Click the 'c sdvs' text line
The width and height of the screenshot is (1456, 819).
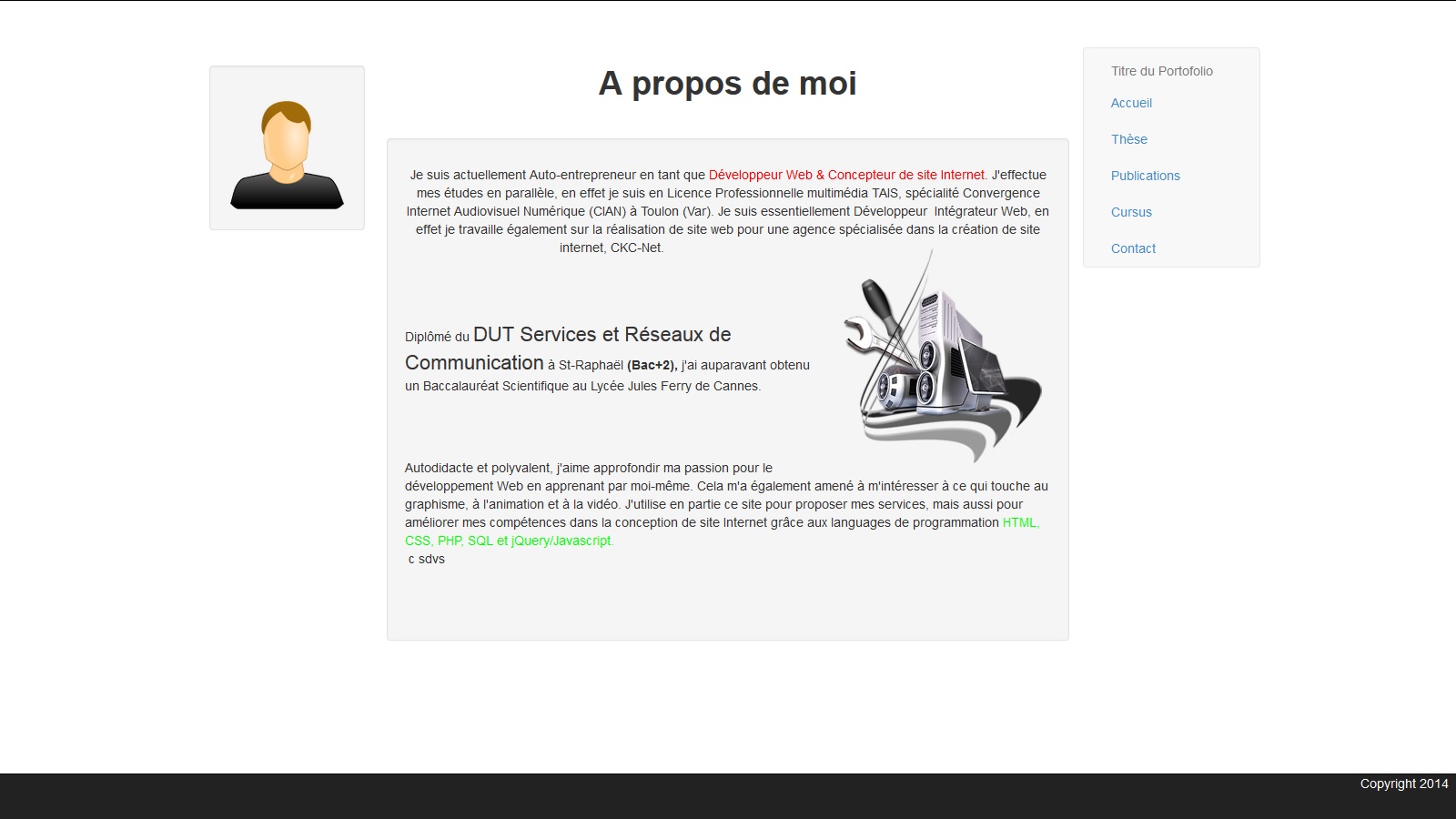coord(426,559)
